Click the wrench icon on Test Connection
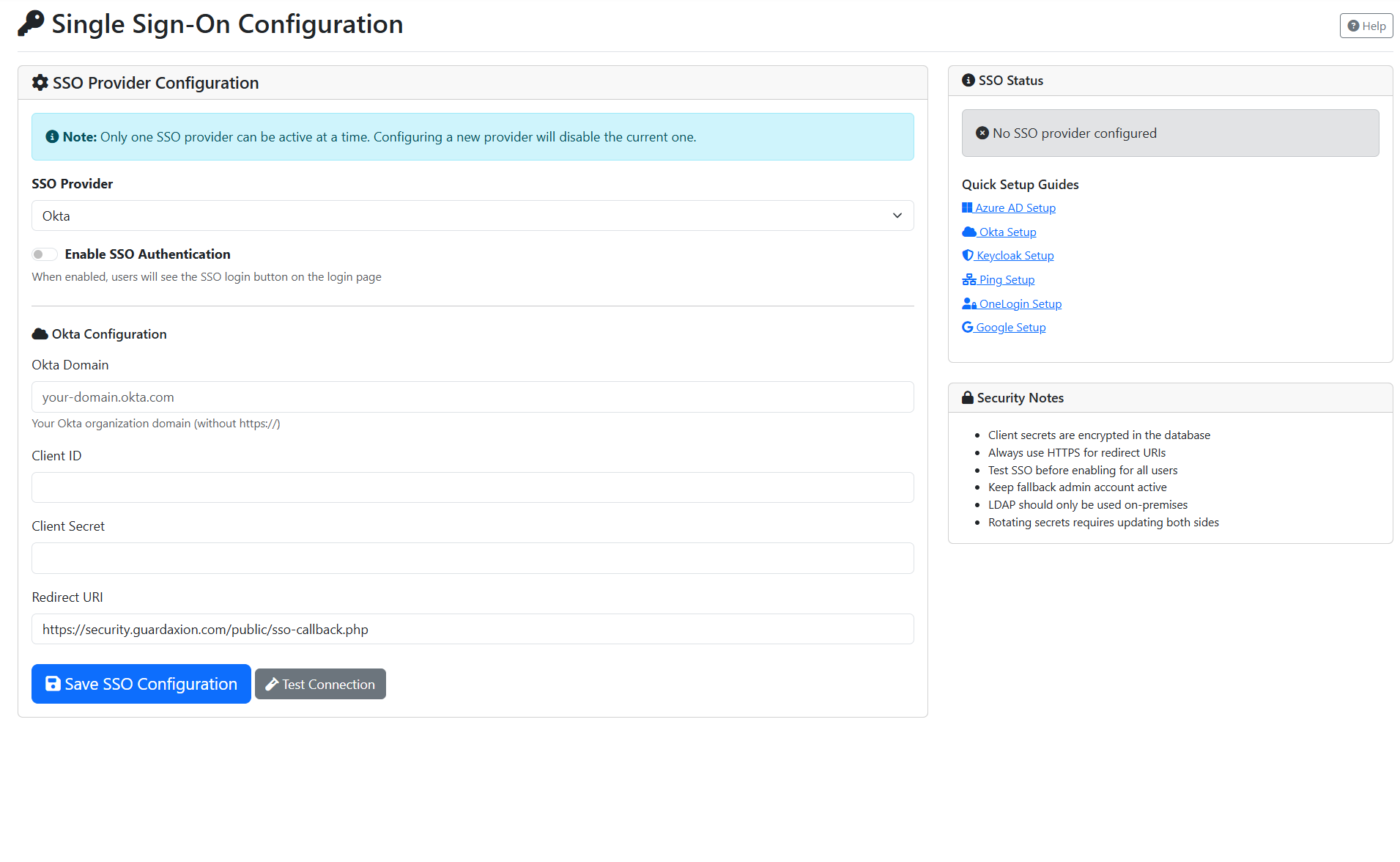The height and width of the screenshot is (862, 1400). coord(271,684)
